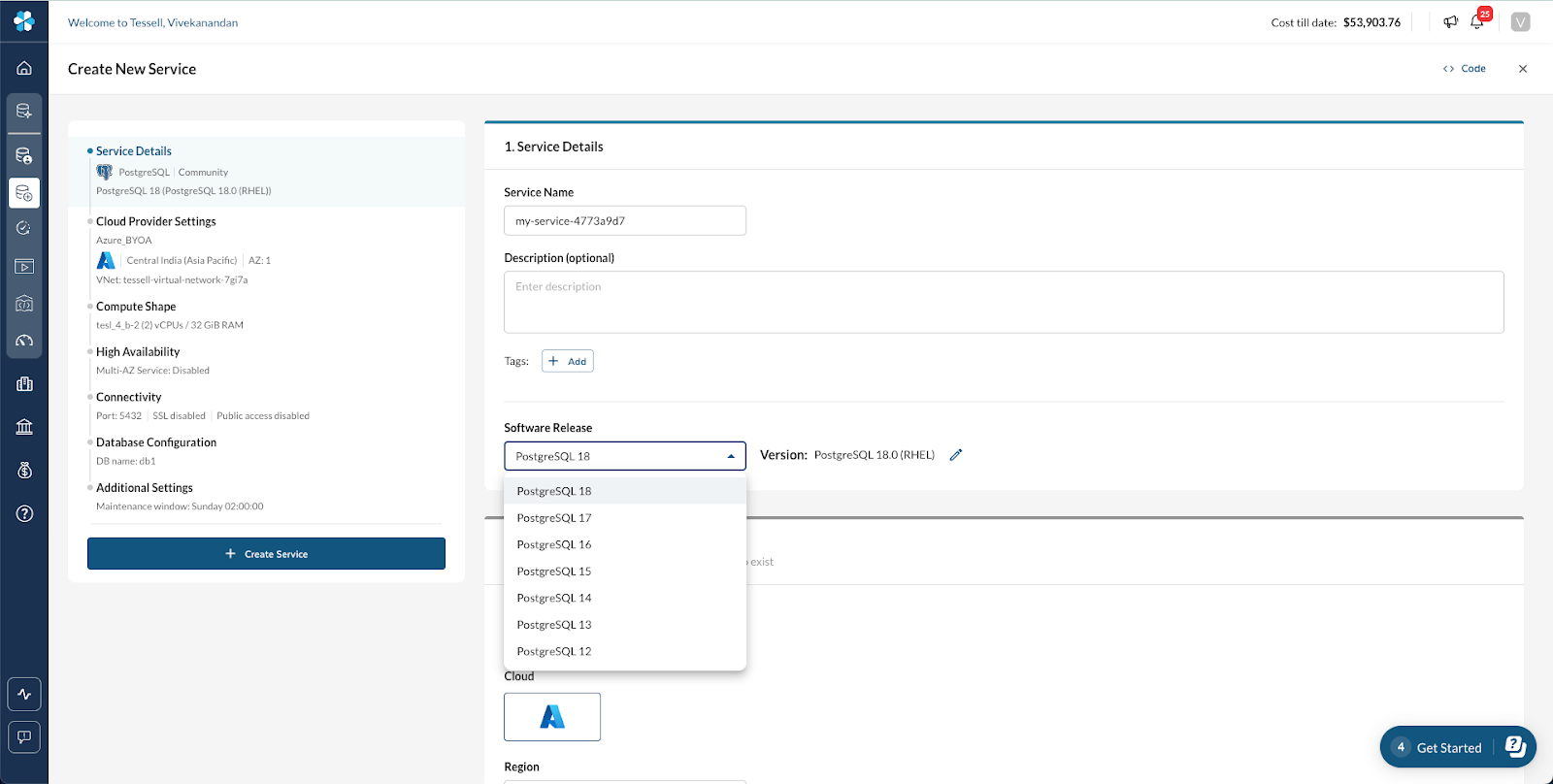
Task: Toggle the Software Release dropdown arrow
Action: pos(731,456)
